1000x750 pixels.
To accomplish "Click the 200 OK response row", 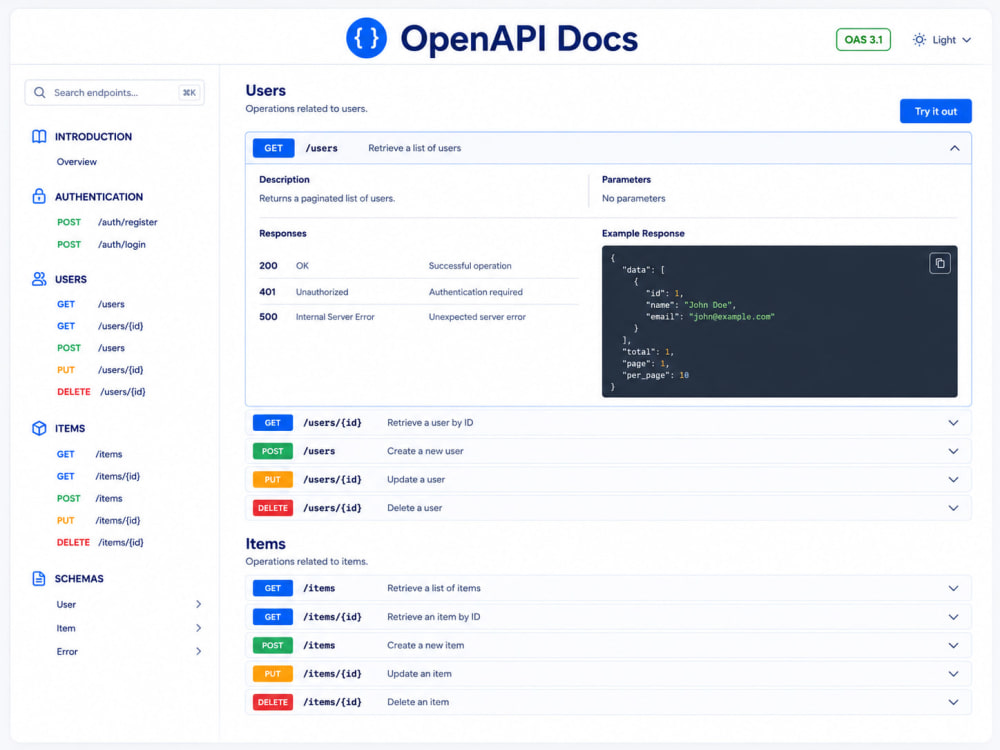I will (419, 265).
